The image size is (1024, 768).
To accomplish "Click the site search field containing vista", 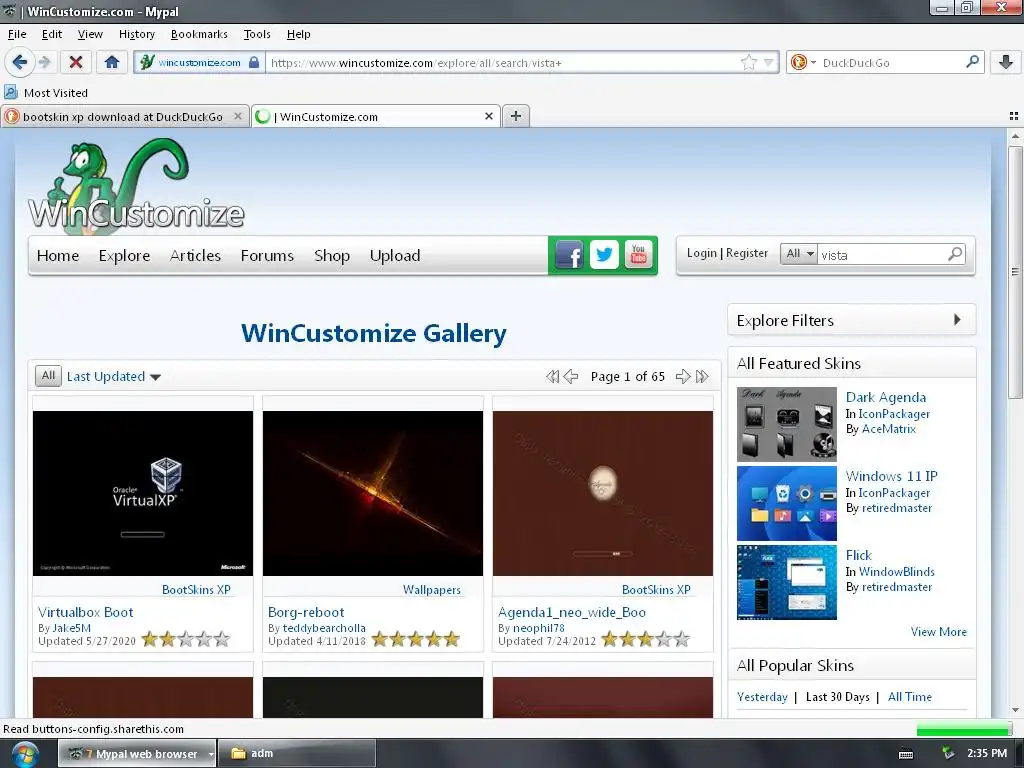I will [x=882, y=255].
